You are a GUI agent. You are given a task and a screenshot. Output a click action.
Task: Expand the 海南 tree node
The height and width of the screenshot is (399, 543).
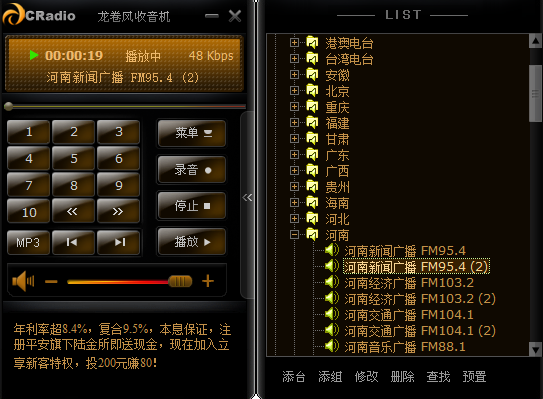point(294,203)
